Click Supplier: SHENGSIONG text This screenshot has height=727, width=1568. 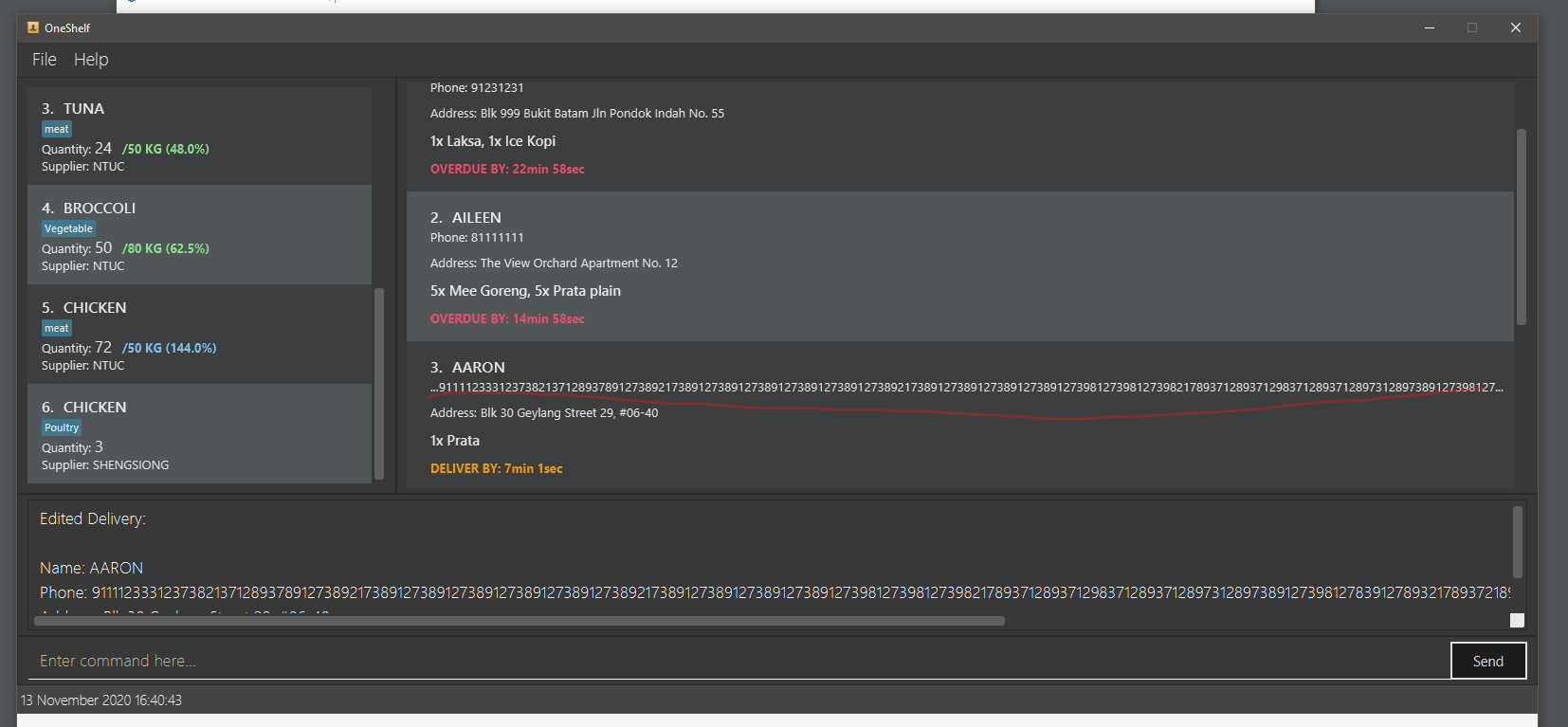point(105,465)
